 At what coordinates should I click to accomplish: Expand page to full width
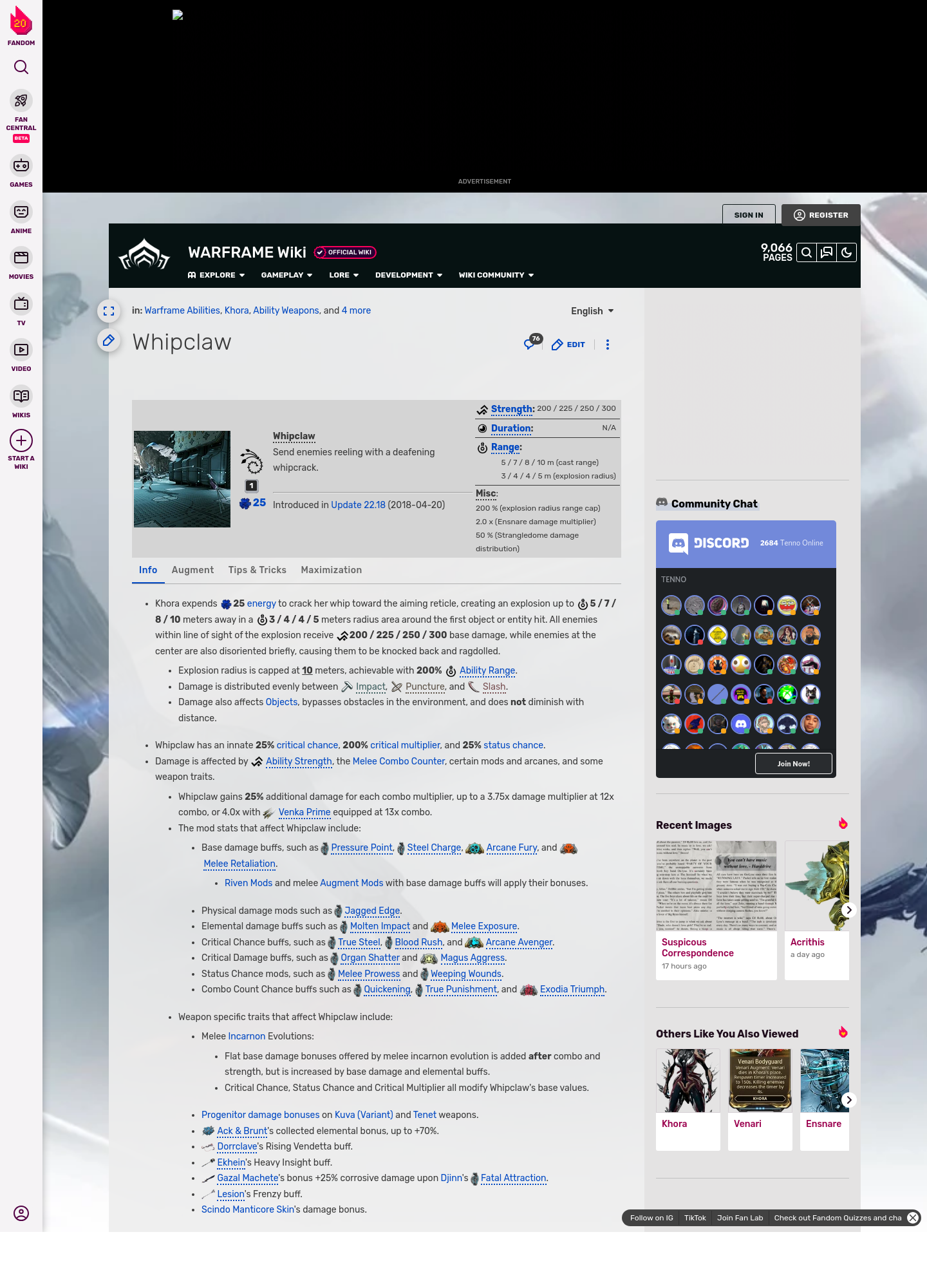109,311
